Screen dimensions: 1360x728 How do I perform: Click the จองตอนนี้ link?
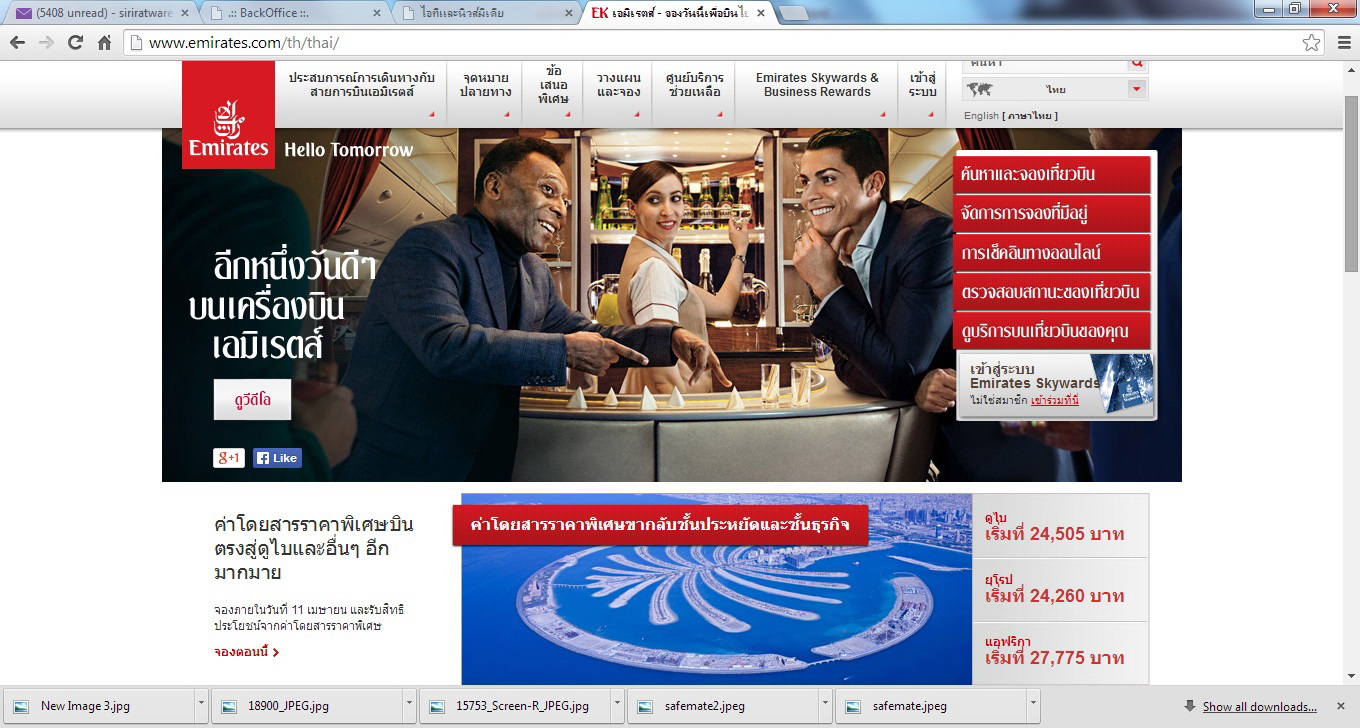coord(246,652)
